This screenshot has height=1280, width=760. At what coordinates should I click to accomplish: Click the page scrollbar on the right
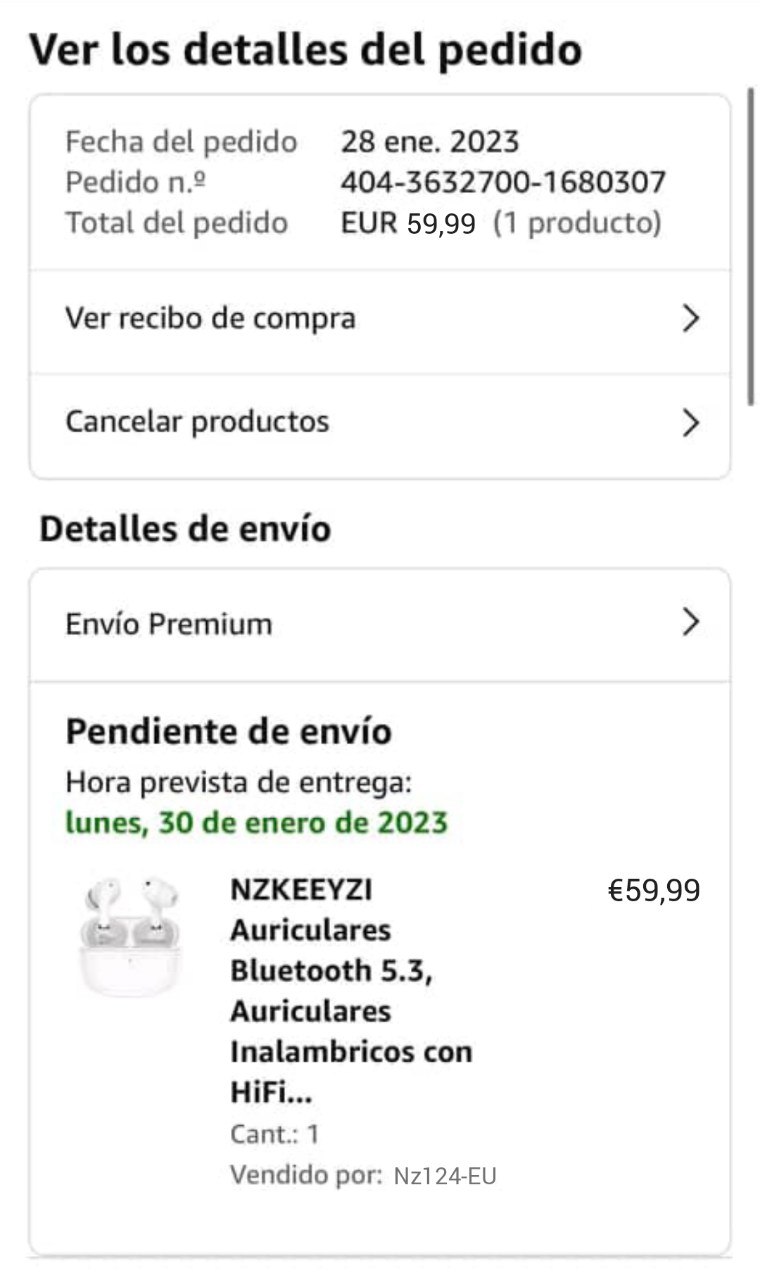[x=752, y=245]
